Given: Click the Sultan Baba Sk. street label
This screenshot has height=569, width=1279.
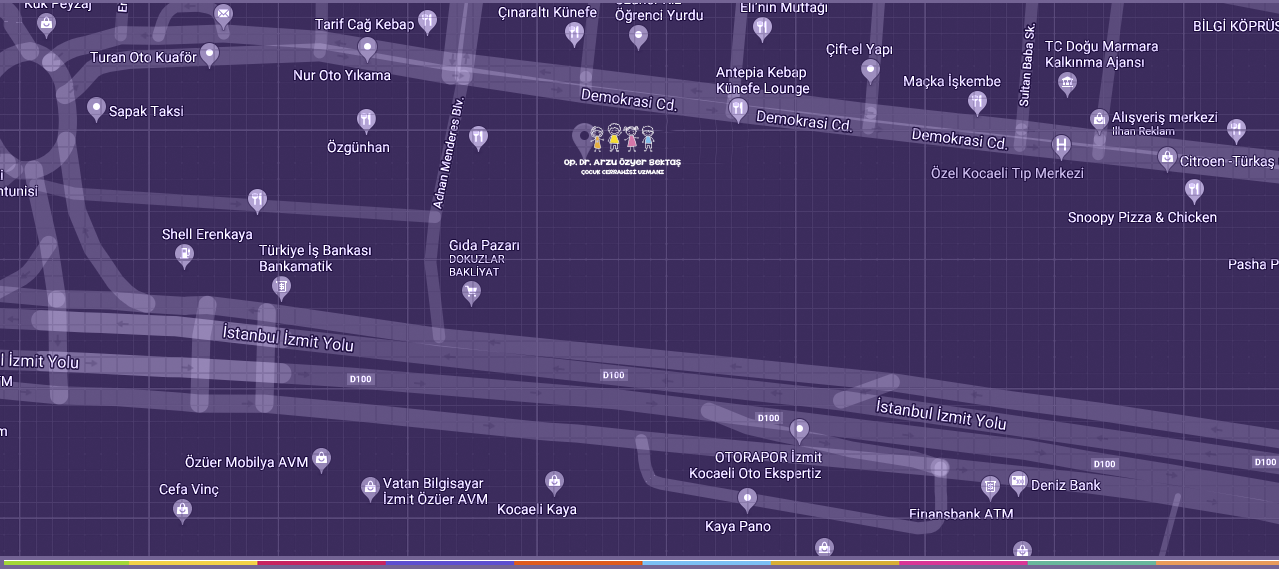Looking at the screenshot, I should click(1027, 66).
